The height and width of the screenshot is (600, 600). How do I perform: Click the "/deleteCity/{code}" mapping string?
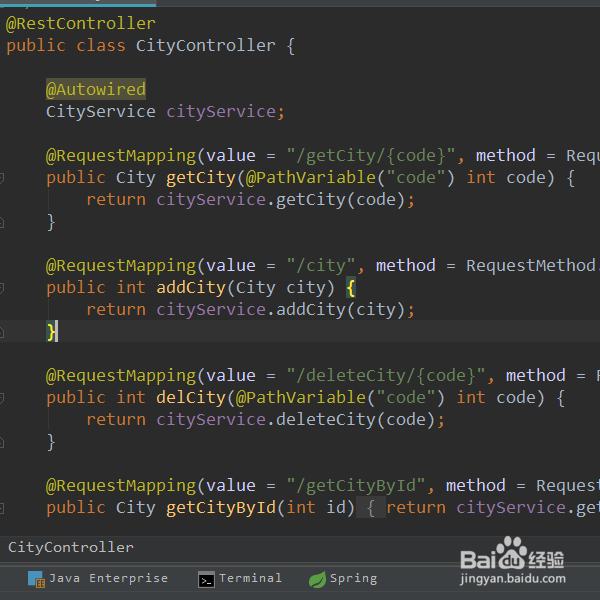(386, 376)
